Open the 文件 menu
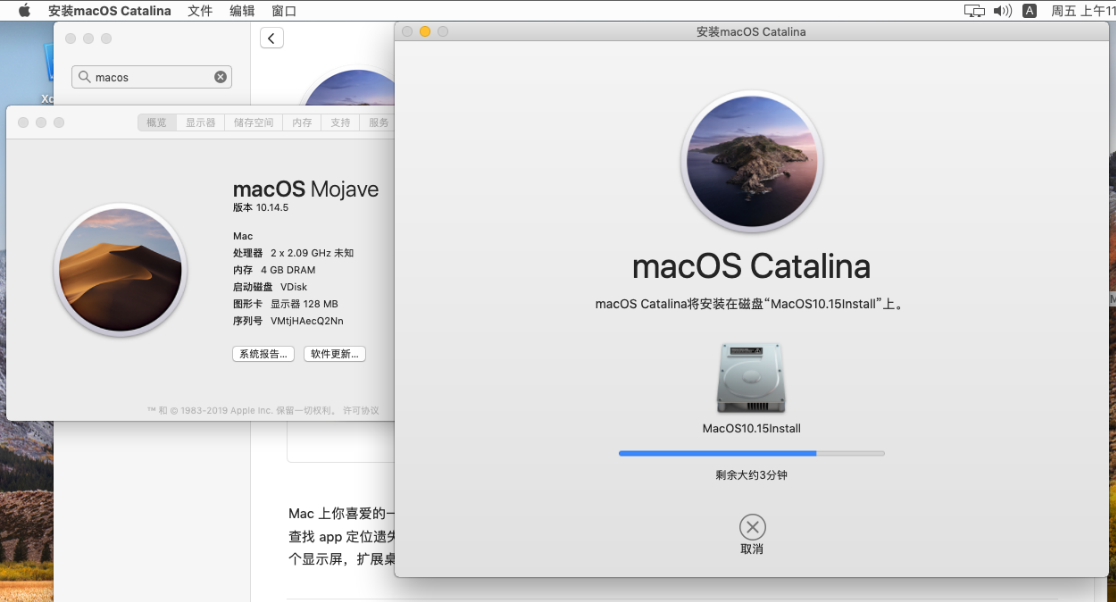 pyautogui.click(x=200, y=11)
